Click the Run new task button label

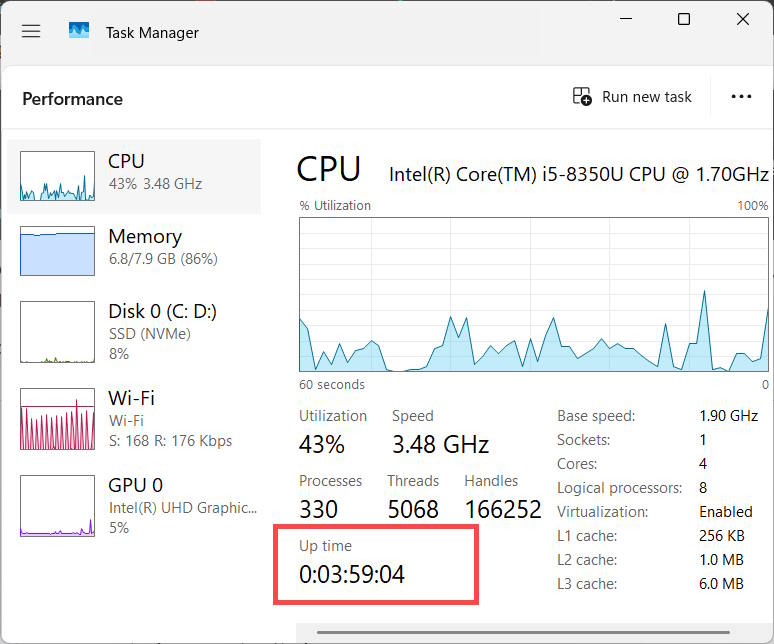pyautogui.click(x=647, y=97)
